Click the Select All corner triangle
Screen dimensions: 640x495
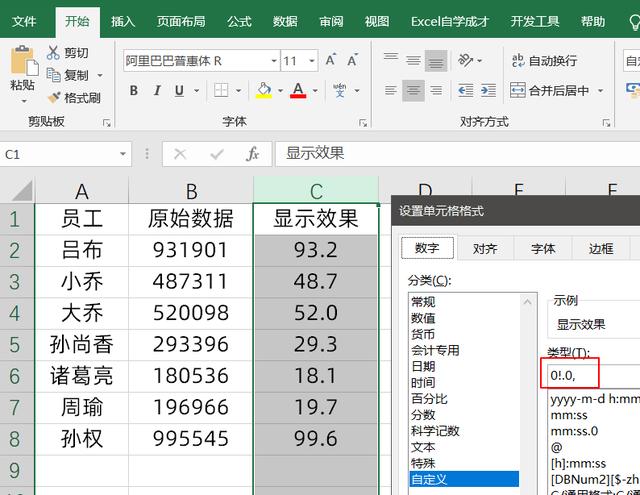[x=21, y=191]
